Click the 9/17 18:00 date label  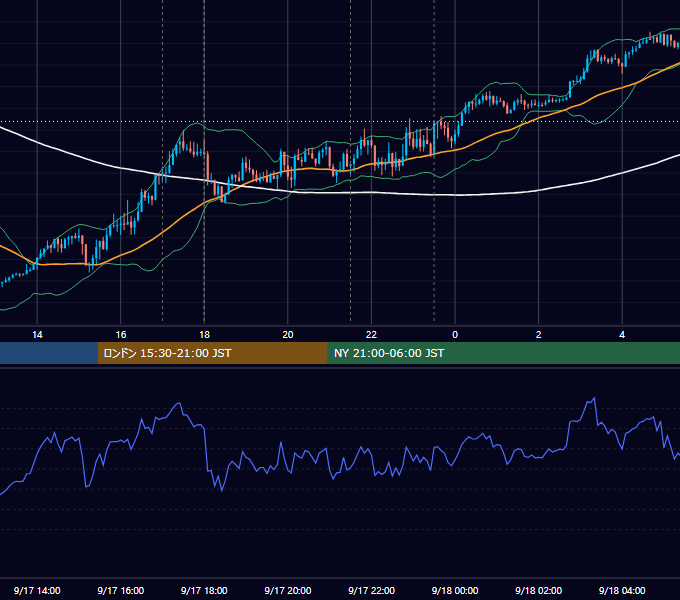pyautogui.click(x=204, y=590)
